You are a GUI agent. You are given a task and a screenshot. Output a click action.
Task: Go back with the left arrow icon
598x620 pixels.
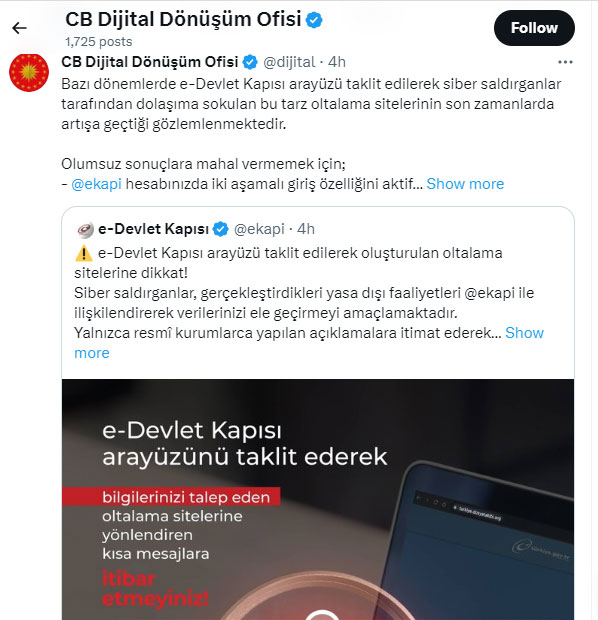click(19, 28)
